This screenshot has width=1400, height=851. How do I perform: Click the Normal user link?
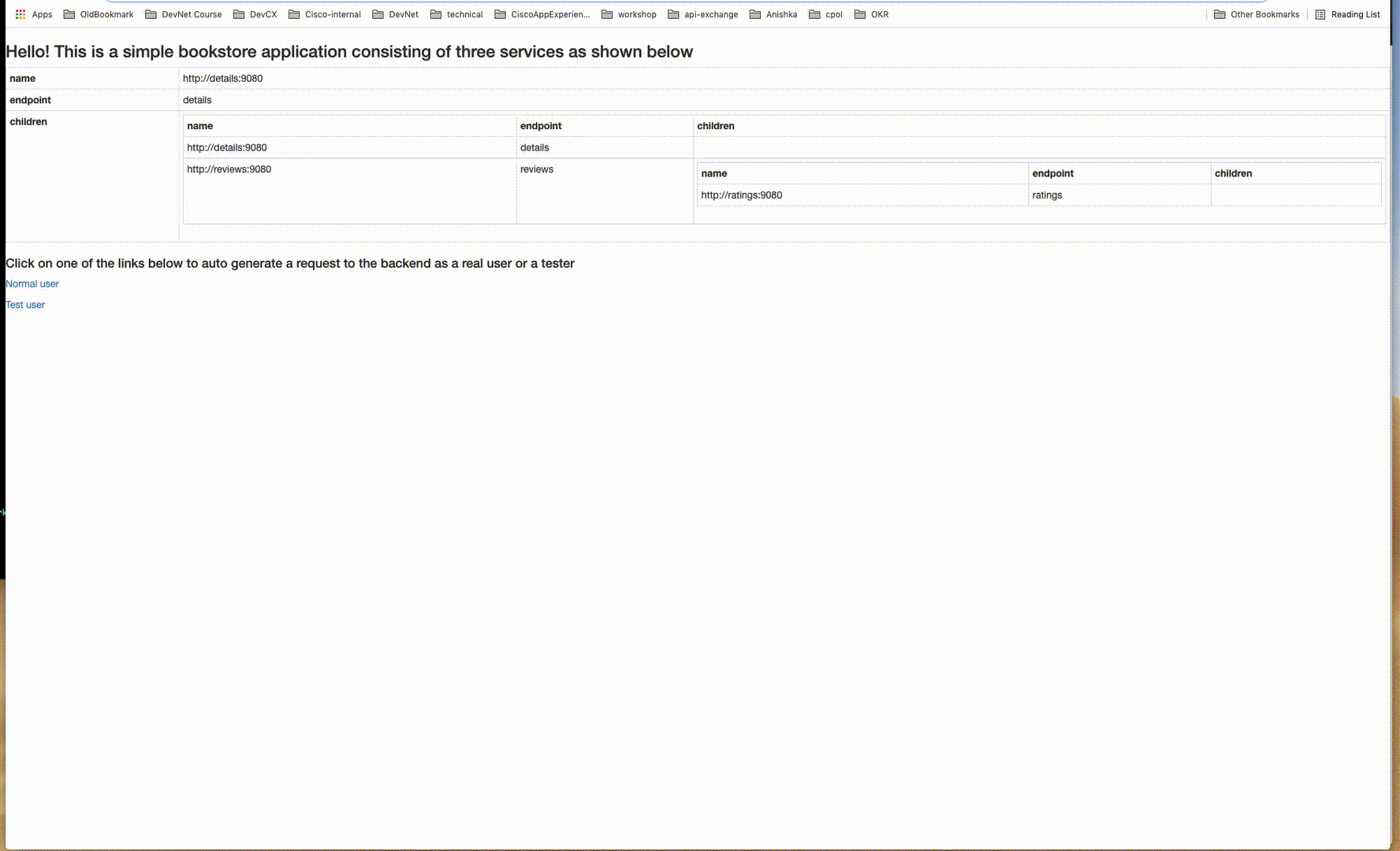pyautogui.click(x=32, y=284)
